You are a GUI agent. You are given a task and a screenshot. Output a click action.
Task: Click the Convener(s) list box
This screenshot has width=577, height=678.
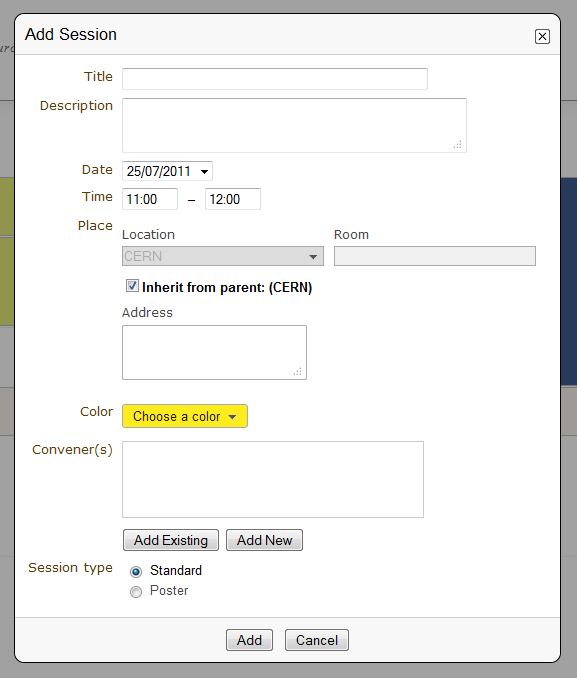tap(273, 479)
